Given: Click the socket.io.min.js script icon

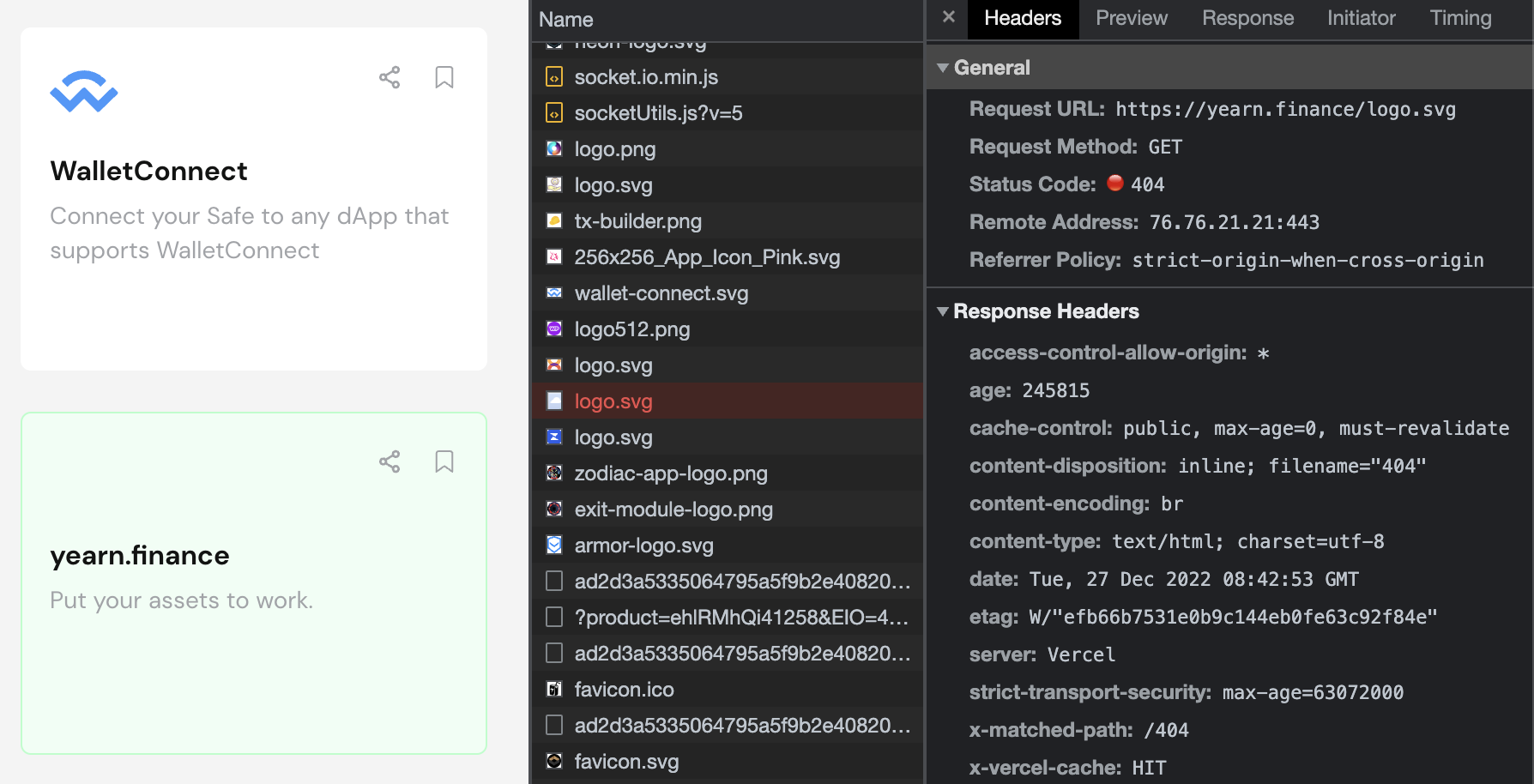Looking at the screenshot, I should (x=553, y=76).
